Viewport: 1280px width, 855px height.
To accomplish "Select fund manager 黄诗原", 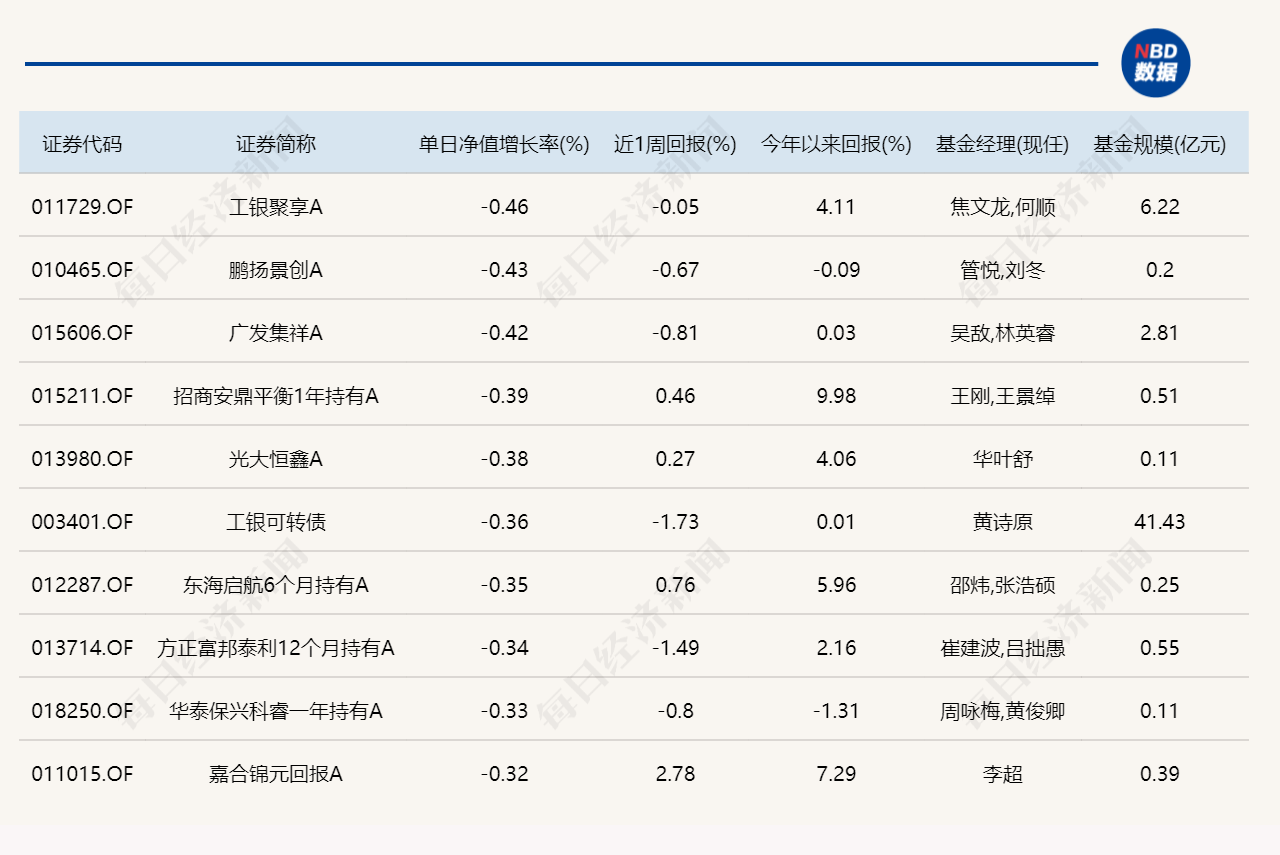I will [1002, 522].
